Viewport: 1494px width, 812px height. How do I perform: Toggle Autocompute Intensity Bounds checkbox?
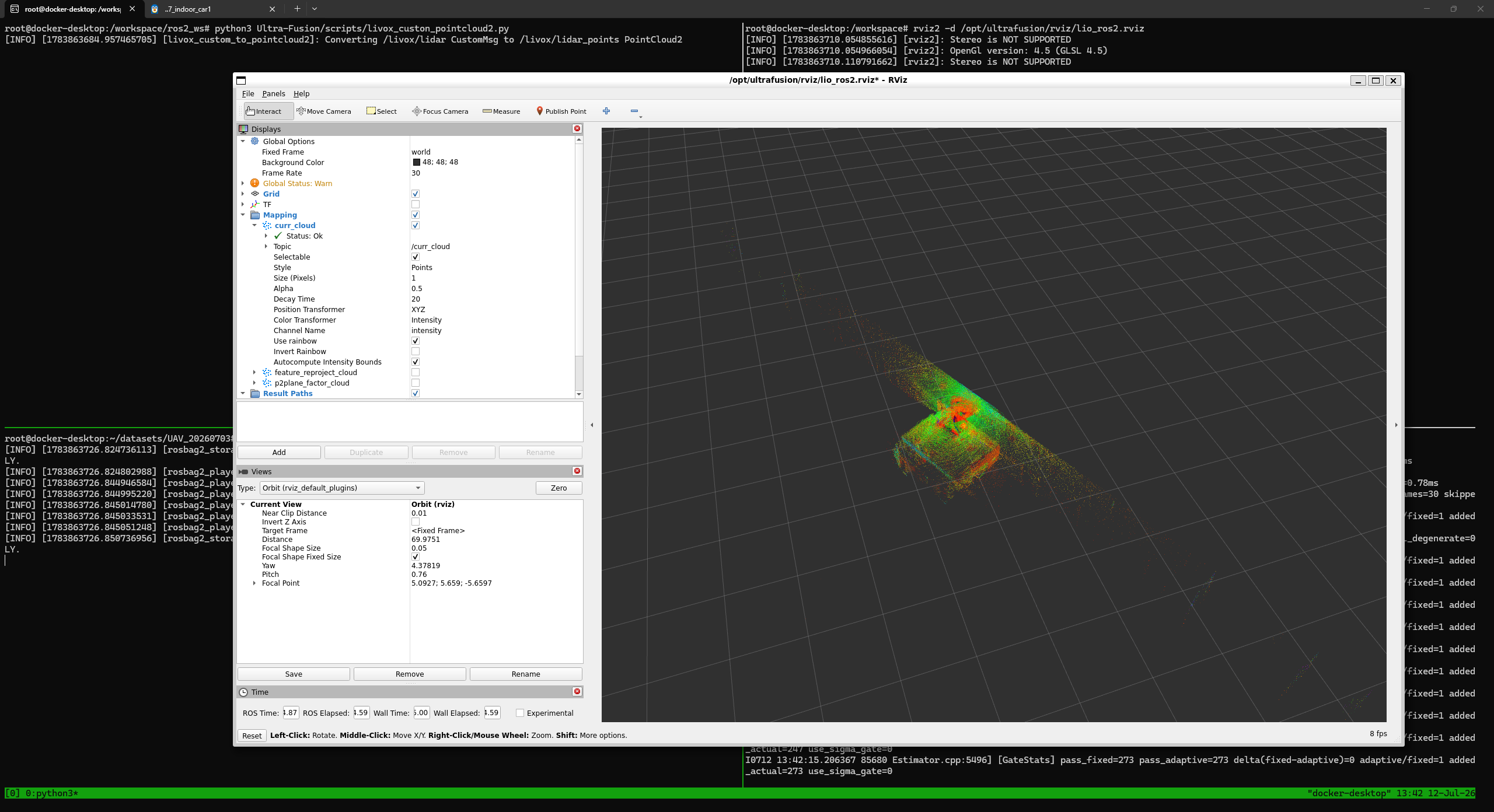tap(416, 362)
